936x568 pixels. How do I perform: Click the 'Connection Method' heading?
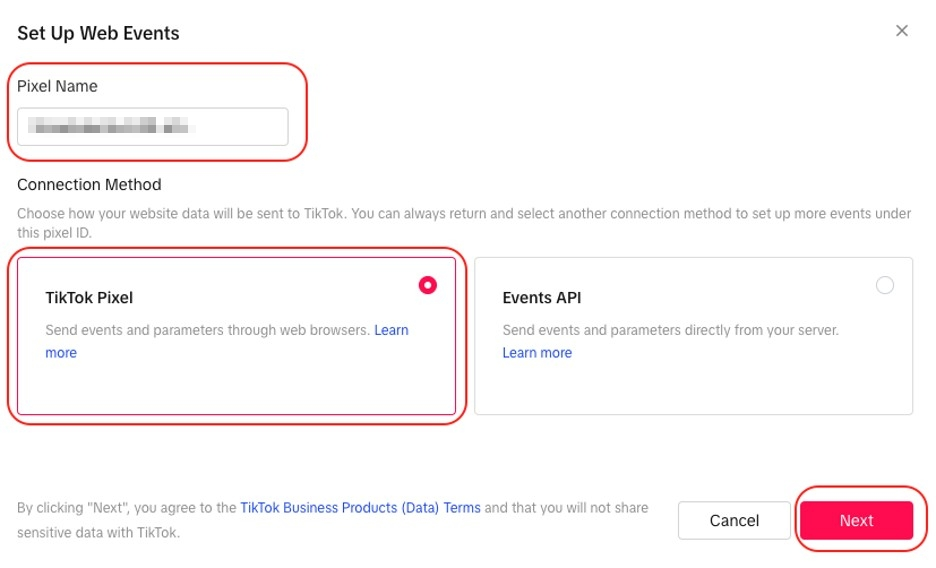click(x=89, y=185)
